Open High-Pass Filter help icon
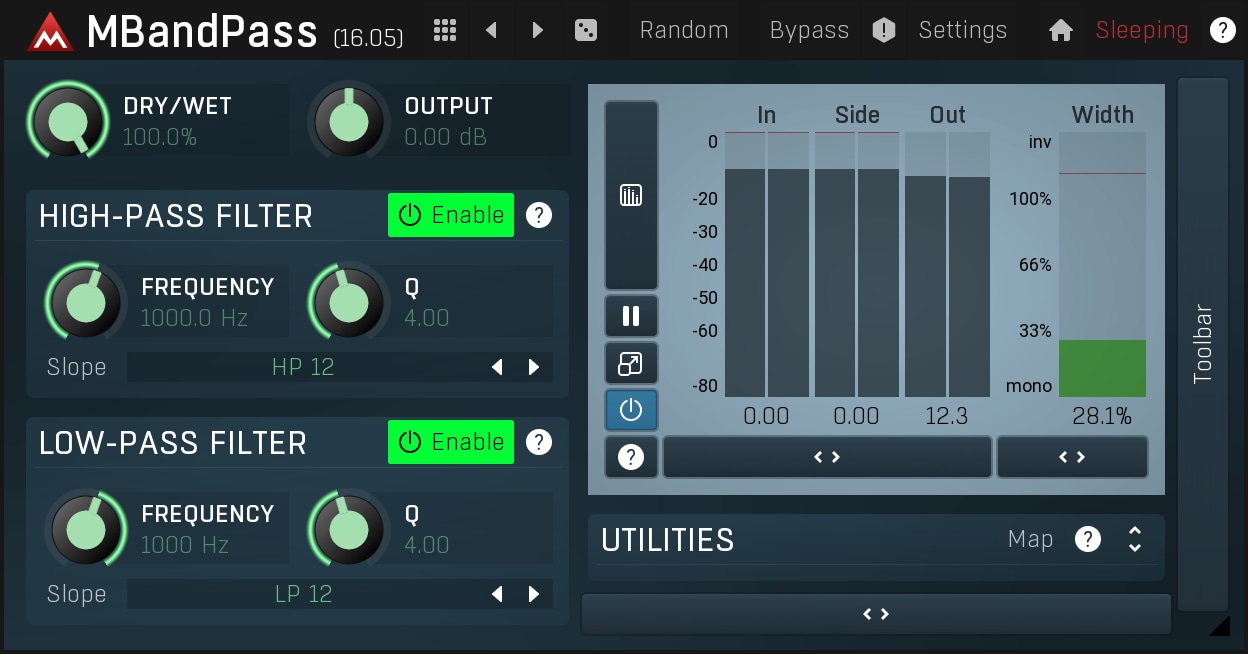The height and width of the screenshot is (654, 1248). pos(539,215)
